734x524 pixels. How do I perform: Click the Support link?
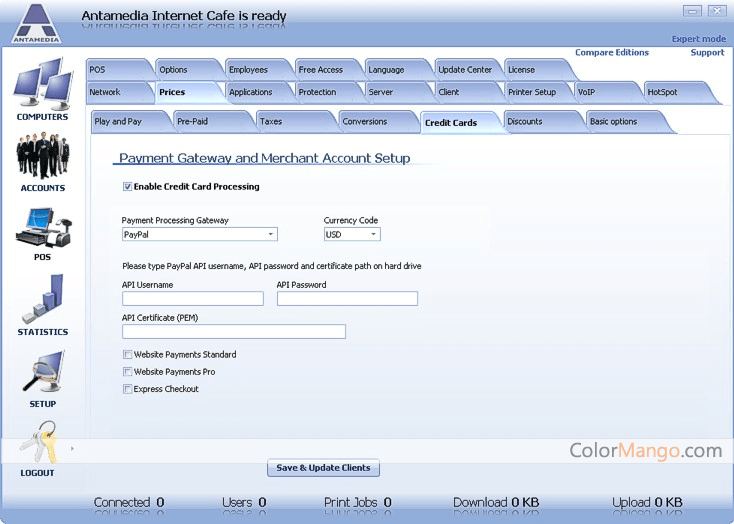[x=707, y=53]
